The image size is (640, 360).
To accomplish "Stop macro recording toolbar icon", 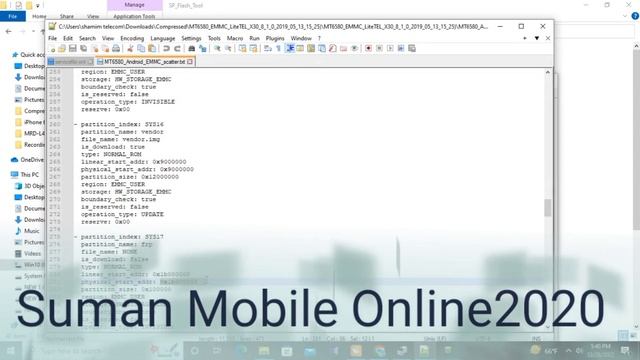I will point(379,49).
